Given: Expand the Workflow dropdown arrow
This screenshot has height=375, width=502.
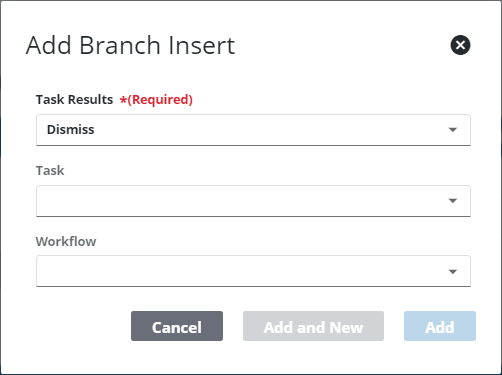Looking at the screenshot, I should pyautogui.click(x=452, y=272).
